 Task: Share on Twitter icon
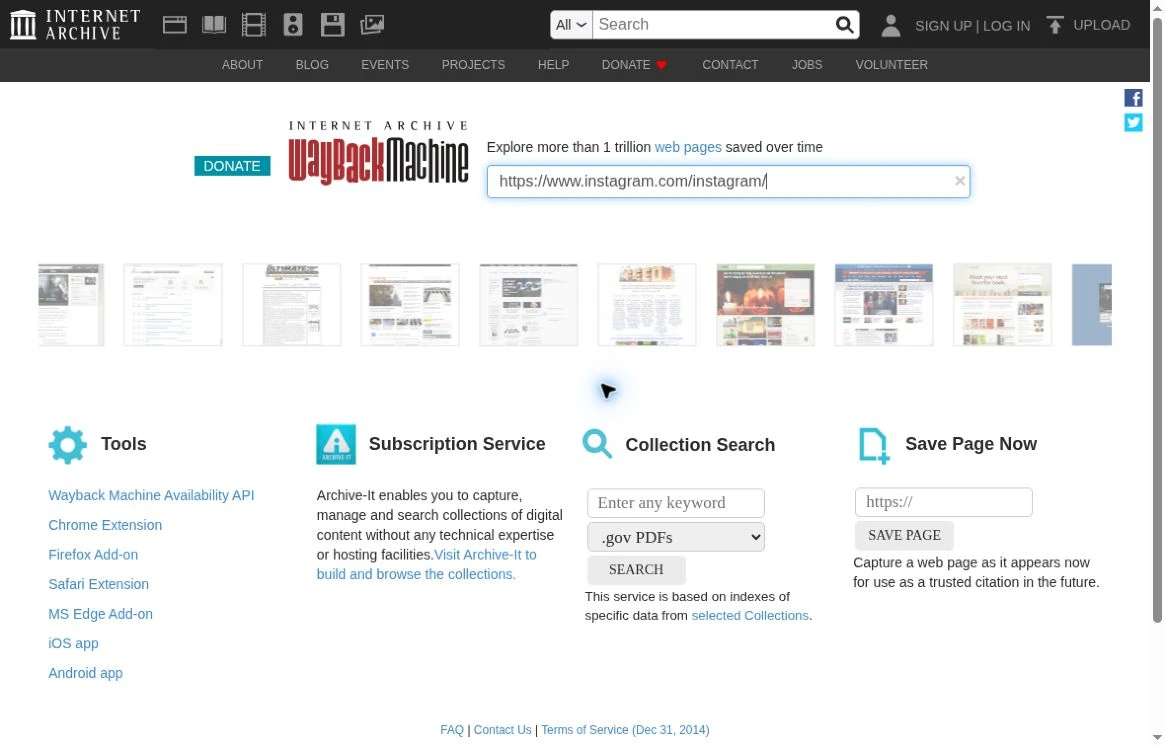(1133, 123)
